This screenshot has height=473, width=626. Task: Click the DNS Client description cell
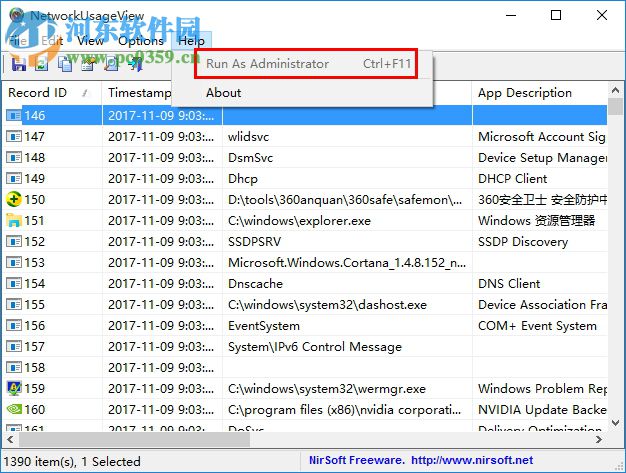540,283
